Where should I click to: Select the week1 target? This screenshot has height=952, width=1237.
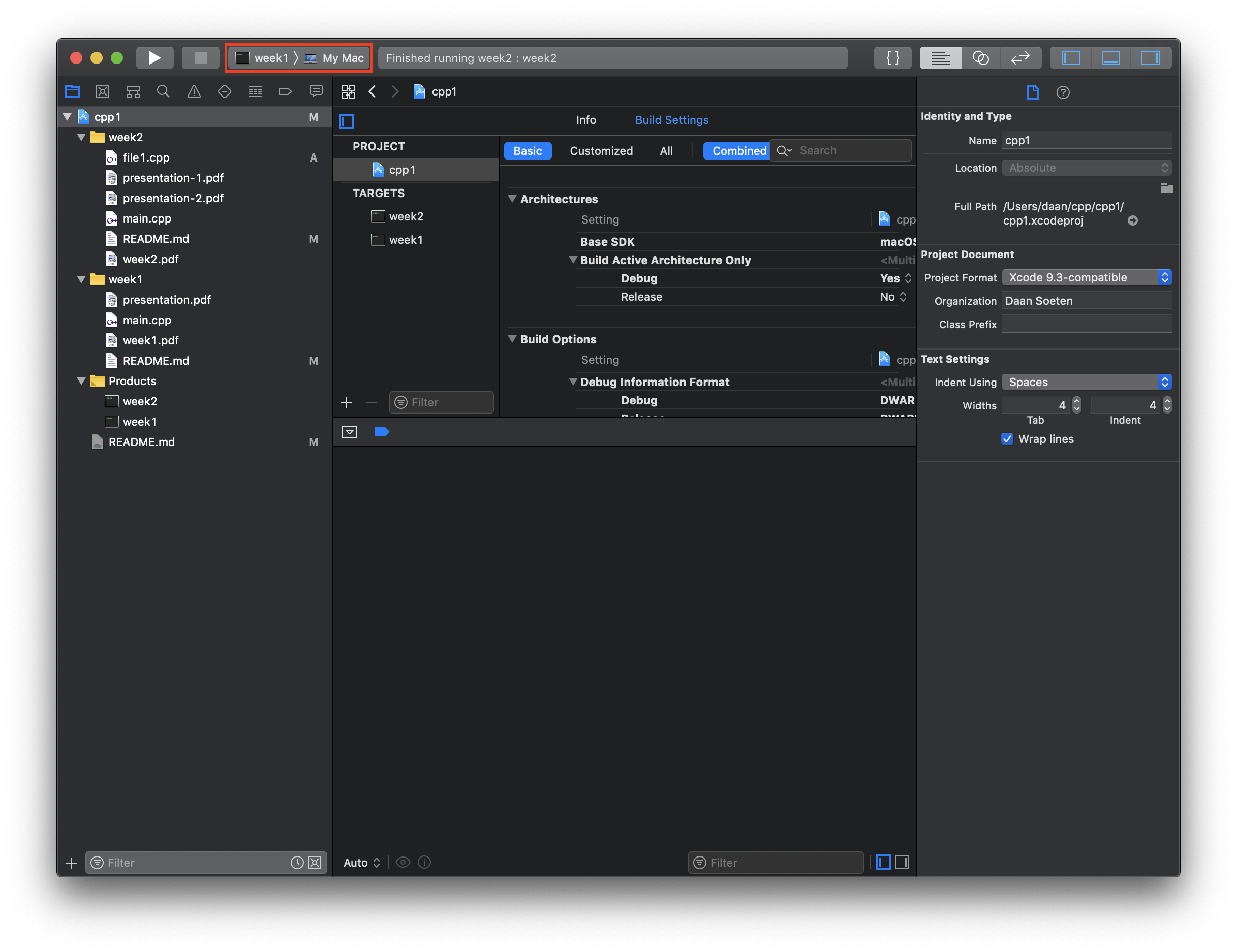(406, 240)
